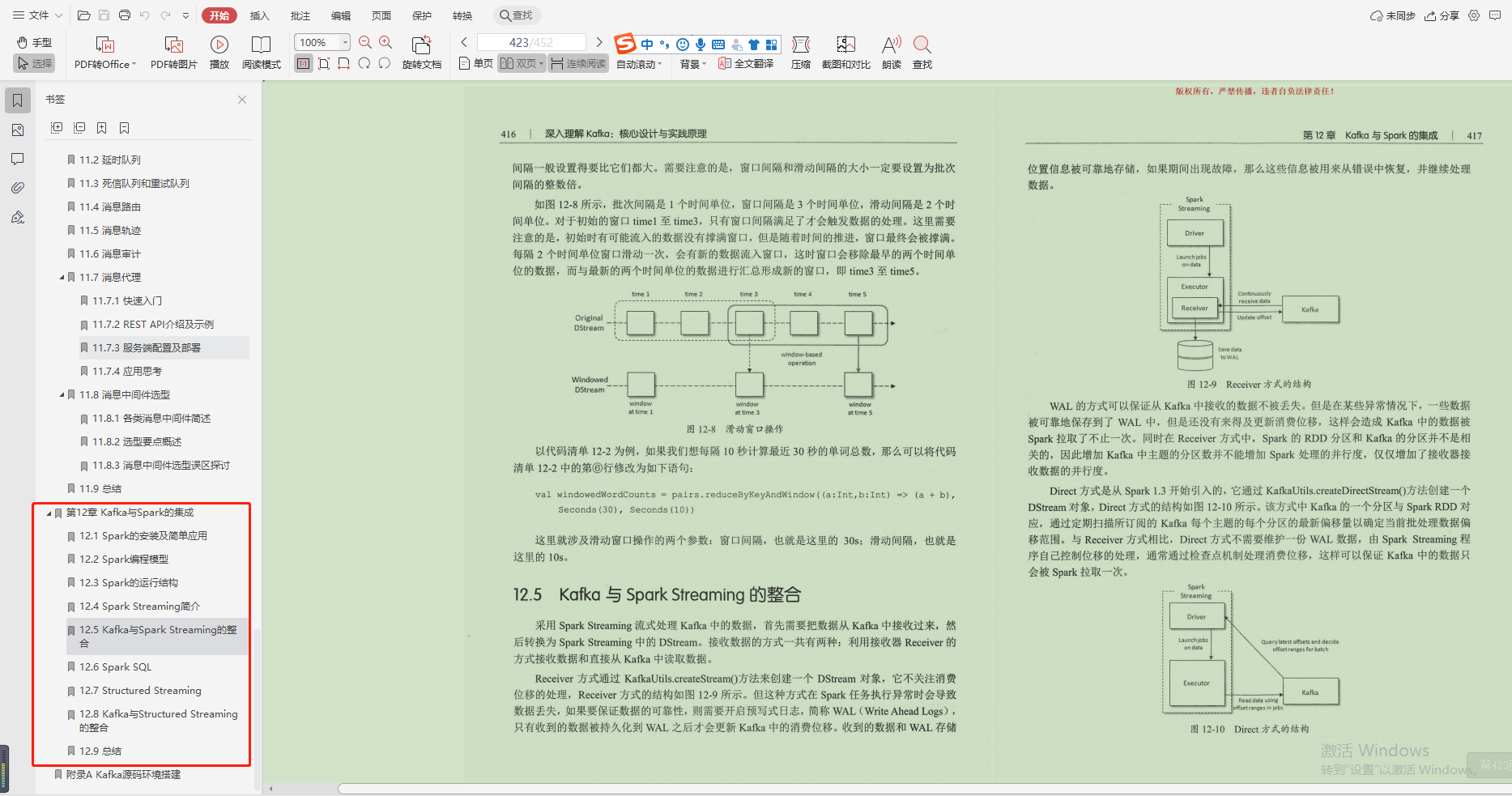Image resolution: width=1512 pixels, height=796 pixels.
Task: Click Sogou IME soft keyboard icon
Action: (718, 45)
